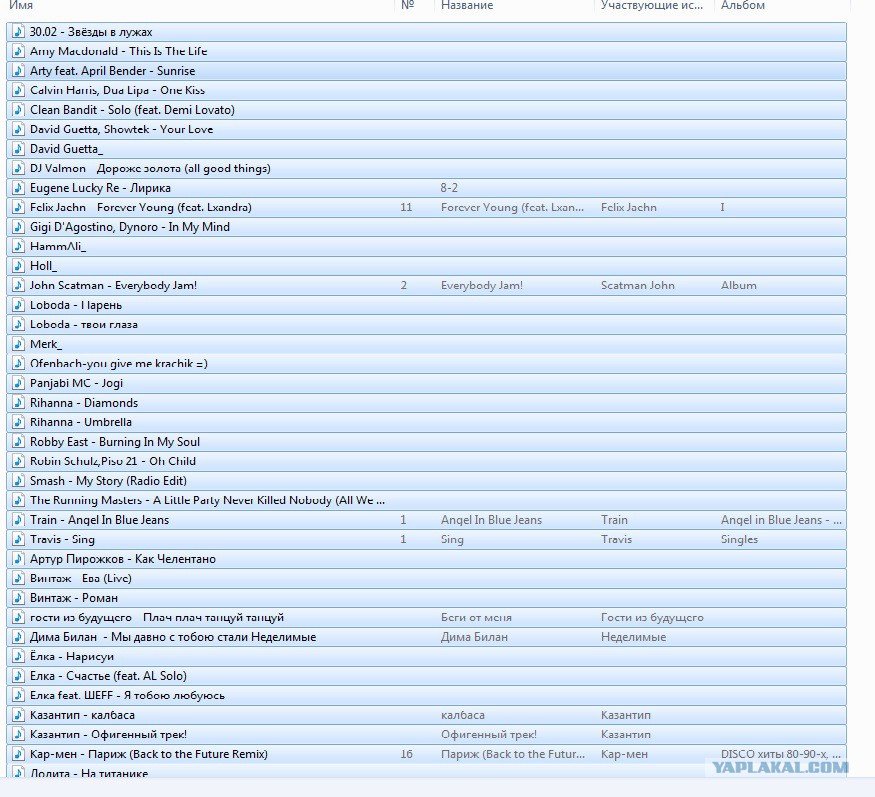Click title value 8-2 in Eugene Lucky Re row

pyautogui.click(x=449, y=188)
